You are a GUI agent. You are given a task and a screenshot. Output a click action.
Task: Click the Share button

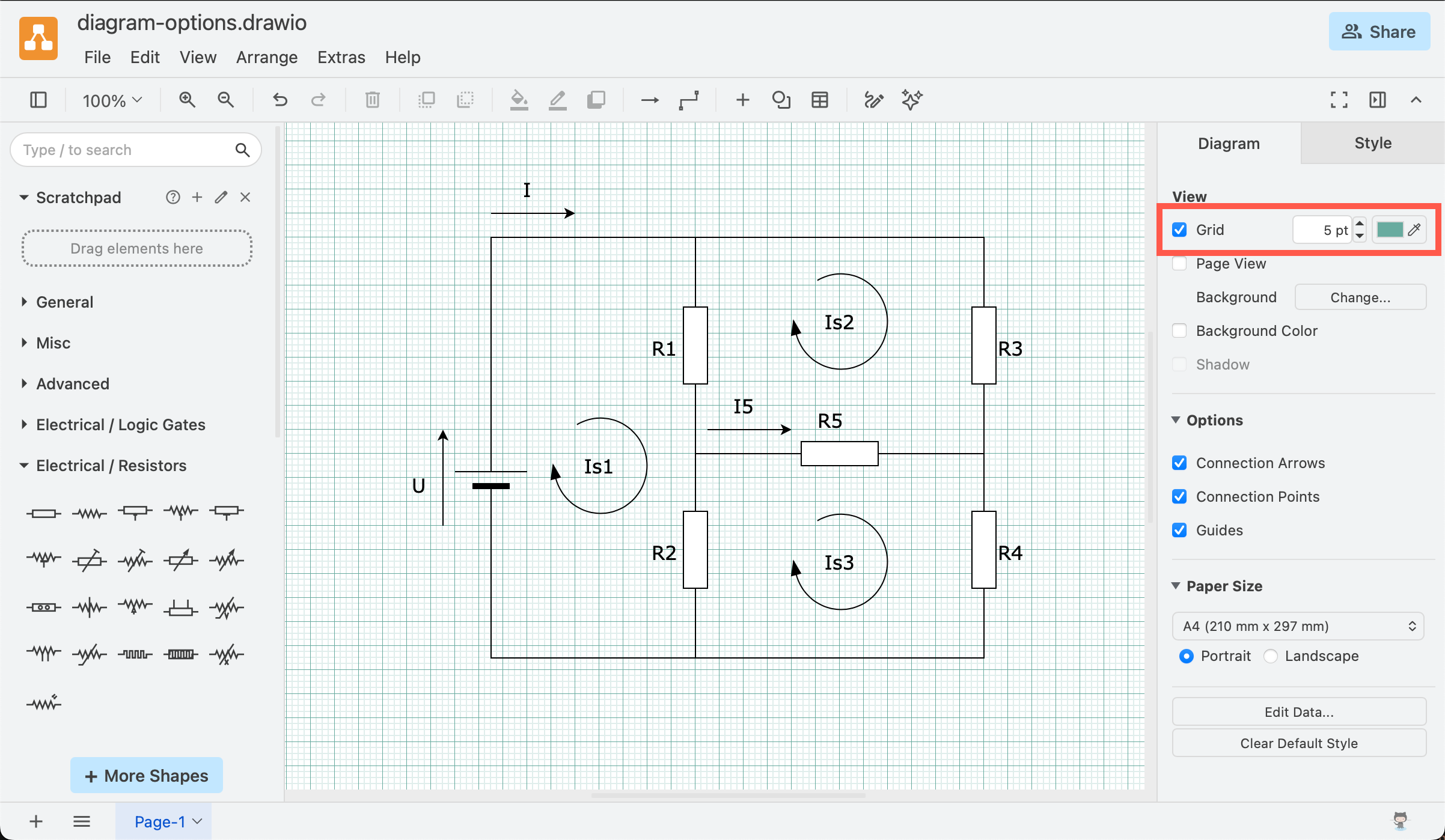[x=1379, y=31]
